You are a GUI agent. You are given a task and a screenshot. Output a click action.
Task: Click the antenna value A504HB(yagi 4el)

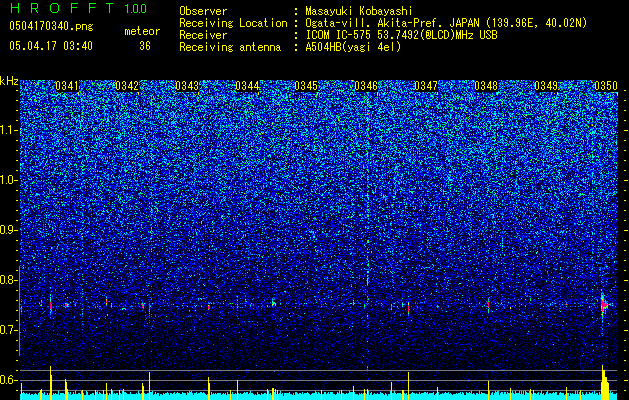353,47
